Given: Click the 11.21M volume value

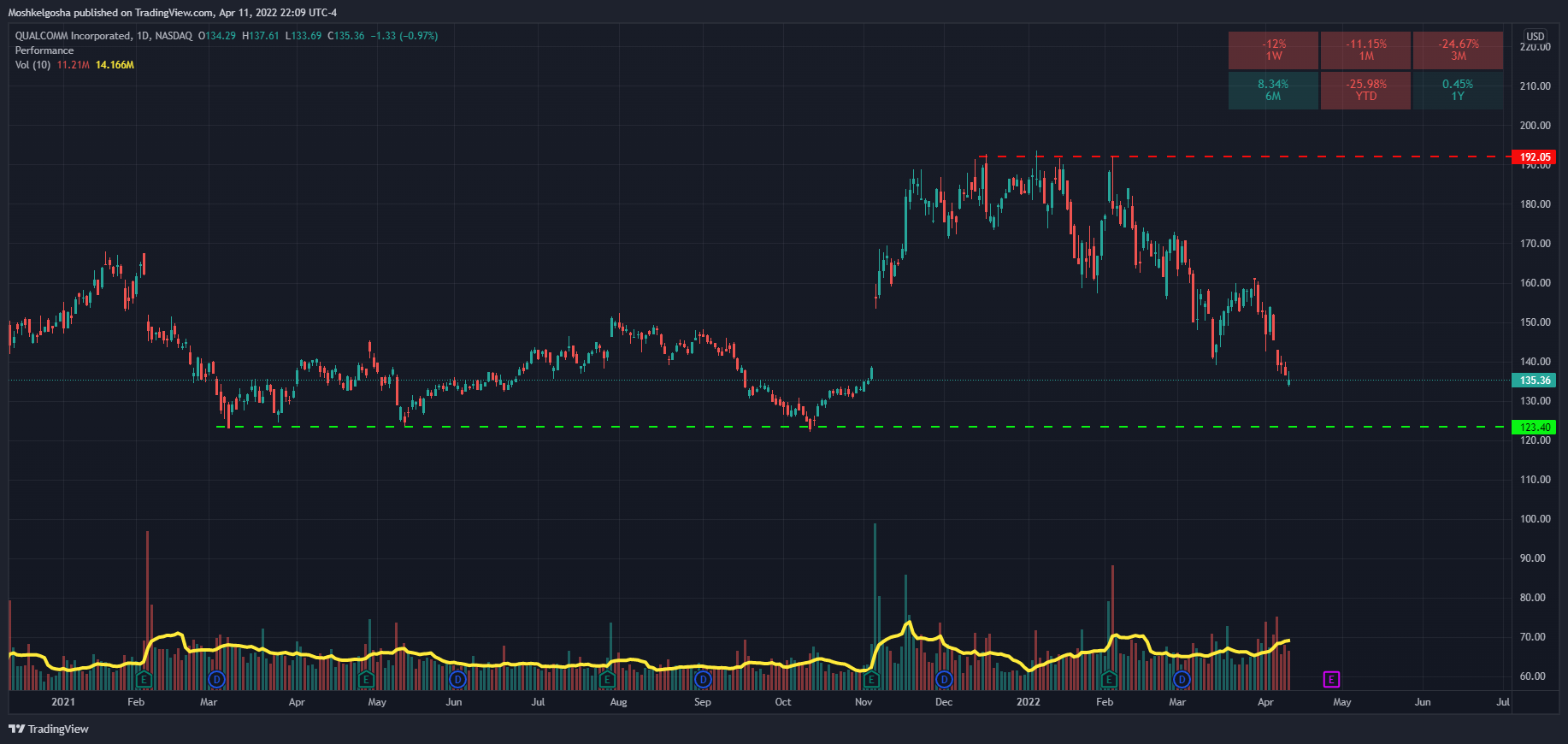Looking at the screenshot, I should pyautogui.click(x=74, y=65).
